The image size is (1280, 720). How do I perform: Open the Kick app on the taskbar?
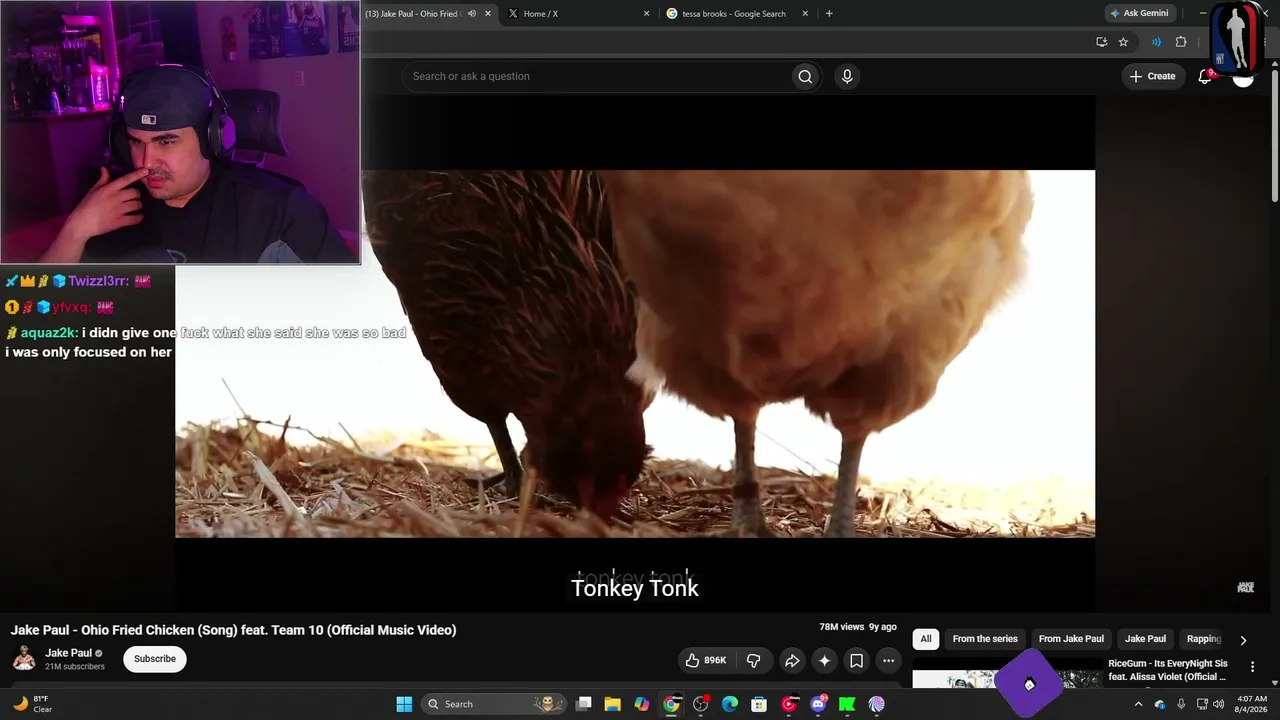pos(847,704)
